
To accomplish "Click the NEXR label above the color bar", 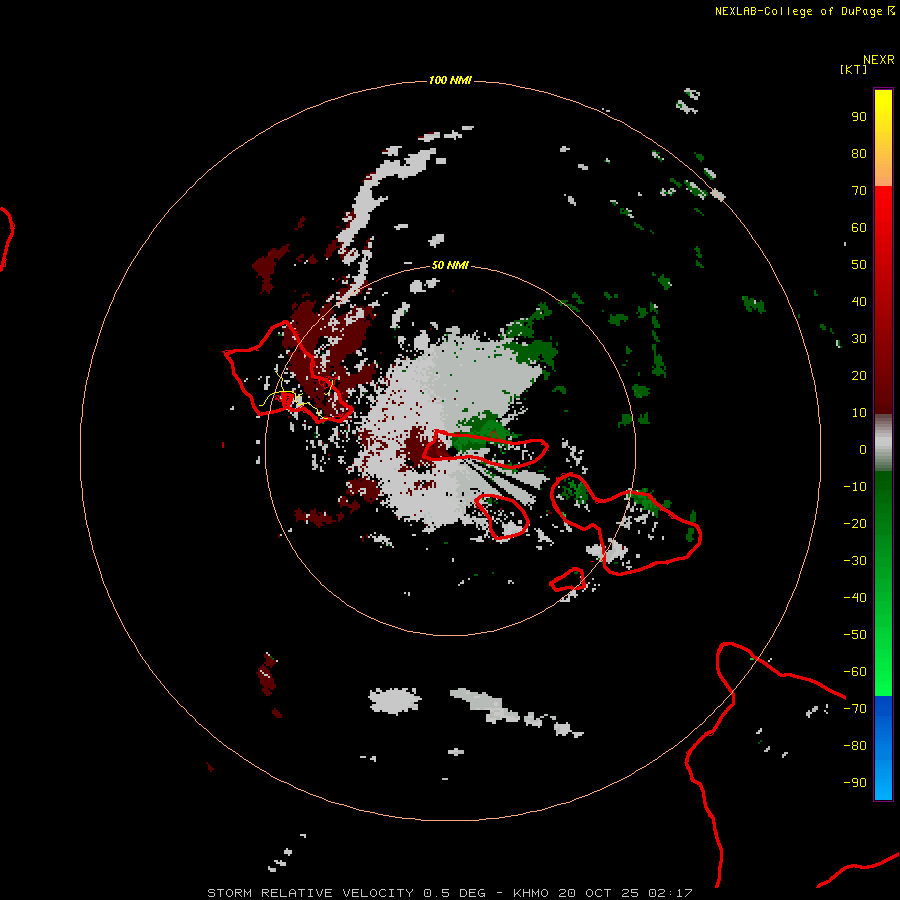I will pos(879,60).
